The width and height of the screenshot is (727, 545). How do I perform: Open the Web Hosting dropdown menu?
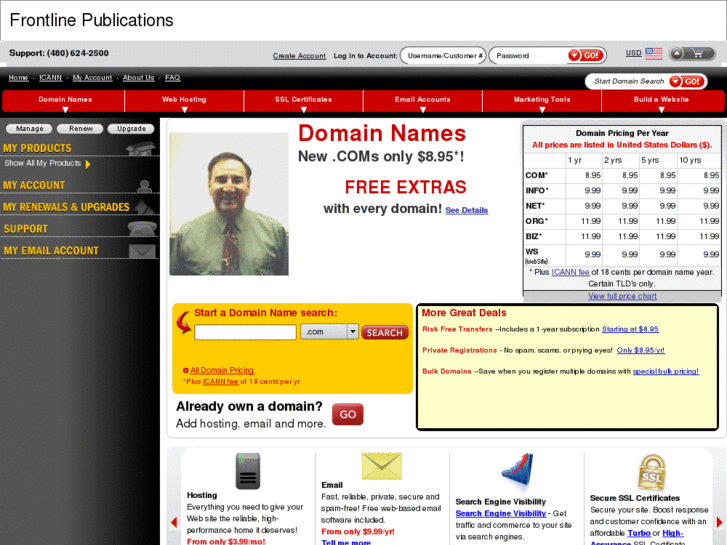pos(184,101)
